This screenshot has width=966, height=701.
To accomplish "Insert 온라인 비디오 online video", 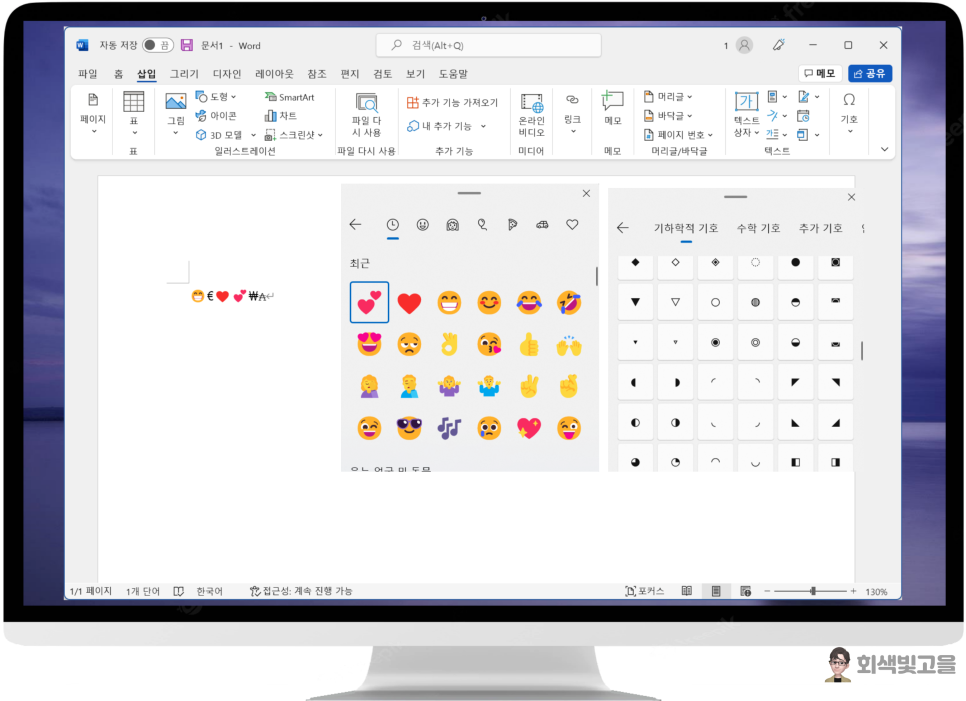I will click(531, 115).
